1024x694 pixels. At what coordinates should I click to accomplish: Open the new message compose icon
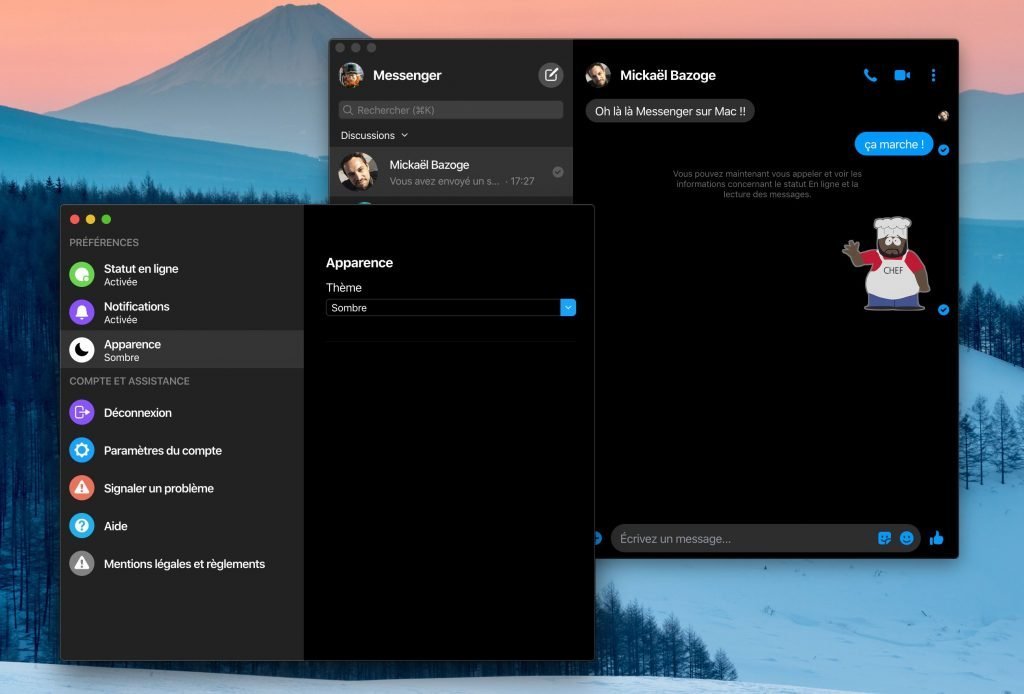pos(550,75)
